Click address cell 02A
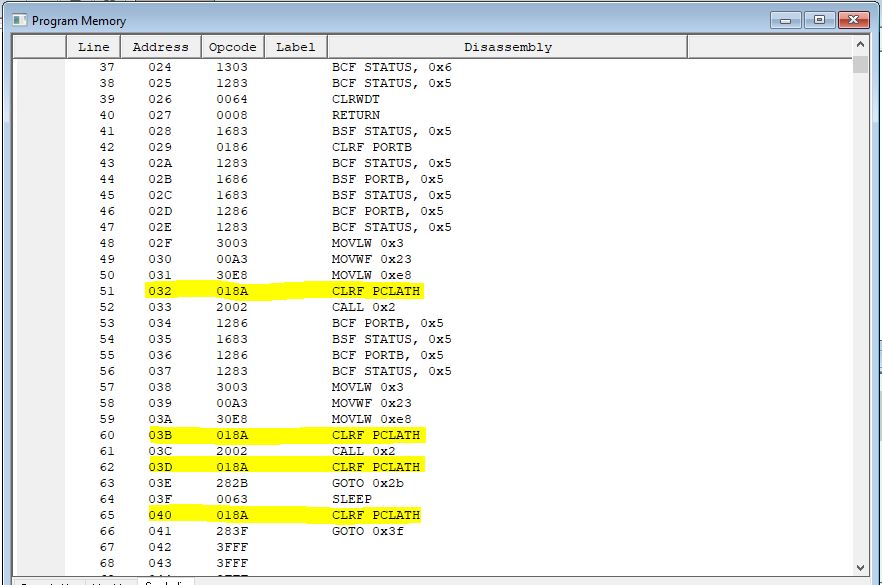Image resolution: width=882 pixels, height=585 pixels. 160,163
